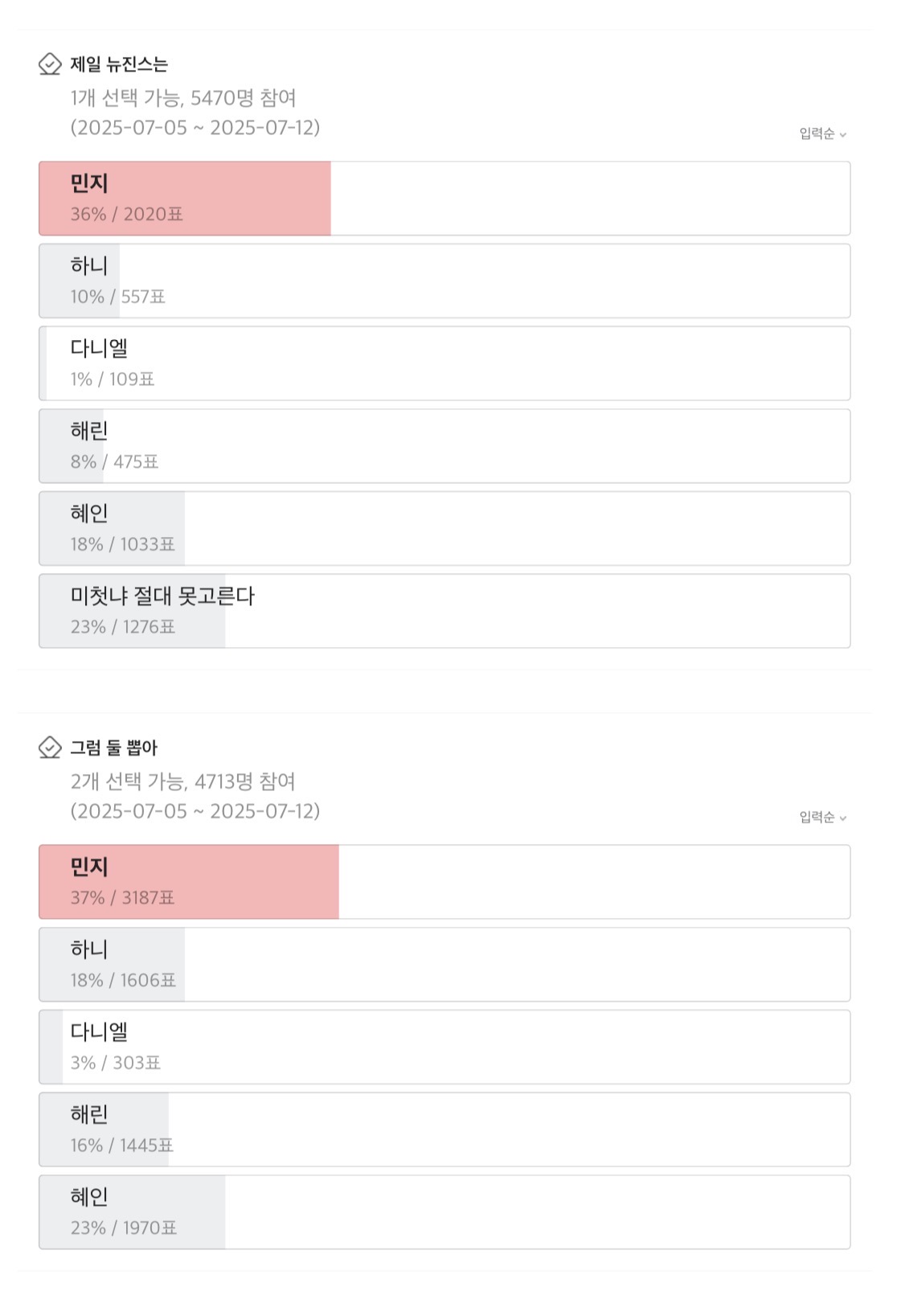905x1316 pixels.
Task: Choose 다니엘 option with 109 votes
Action: point(444,363)
